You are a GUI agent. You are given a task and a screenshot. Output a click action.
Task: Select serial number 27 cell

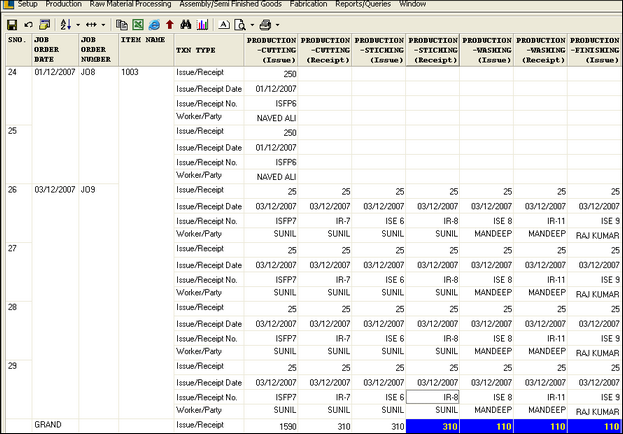[x=19, y=272]
